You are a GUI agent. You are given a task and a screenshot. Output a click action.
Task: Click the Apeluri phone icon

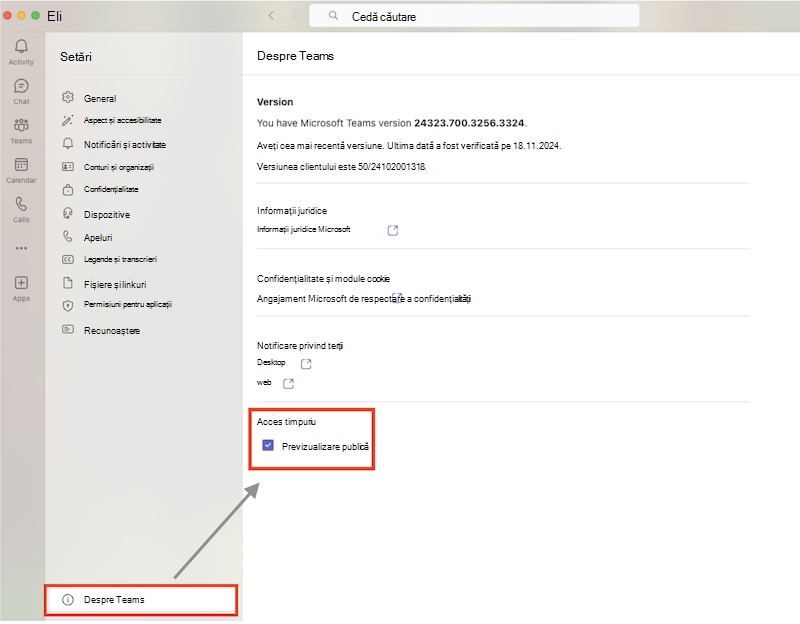click(x=68, y=236)
